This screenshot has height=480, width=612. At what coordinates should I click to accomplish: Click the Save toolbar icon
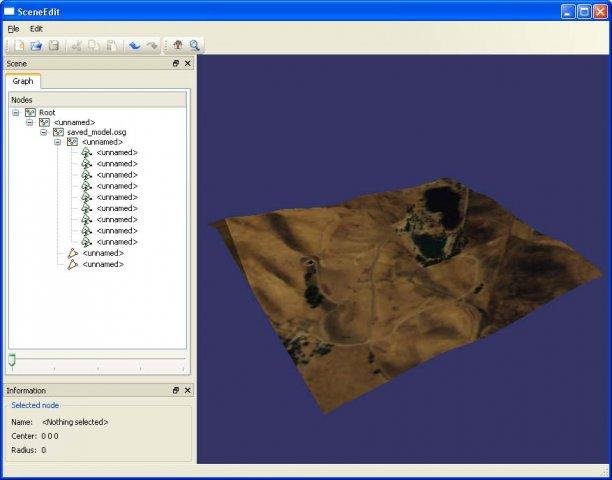(54, 45)
